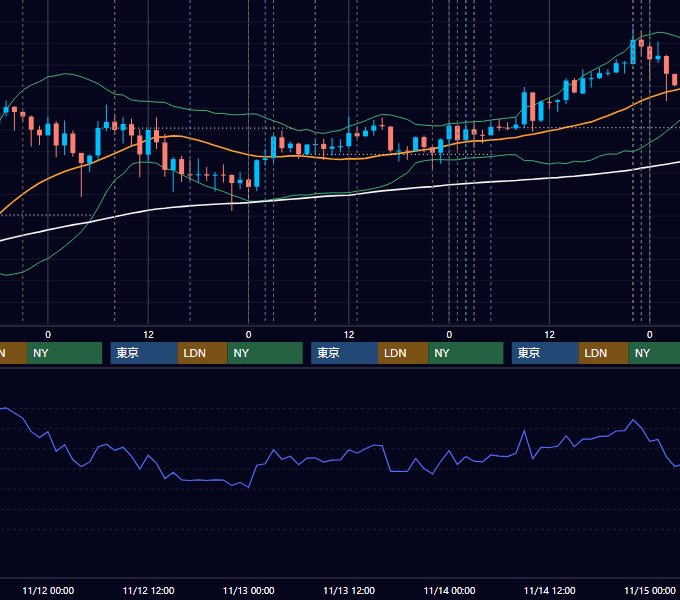Select the LDN session band for 11/13
The height and width of the screenshot is (600, 680).
(x=403, y=353)
